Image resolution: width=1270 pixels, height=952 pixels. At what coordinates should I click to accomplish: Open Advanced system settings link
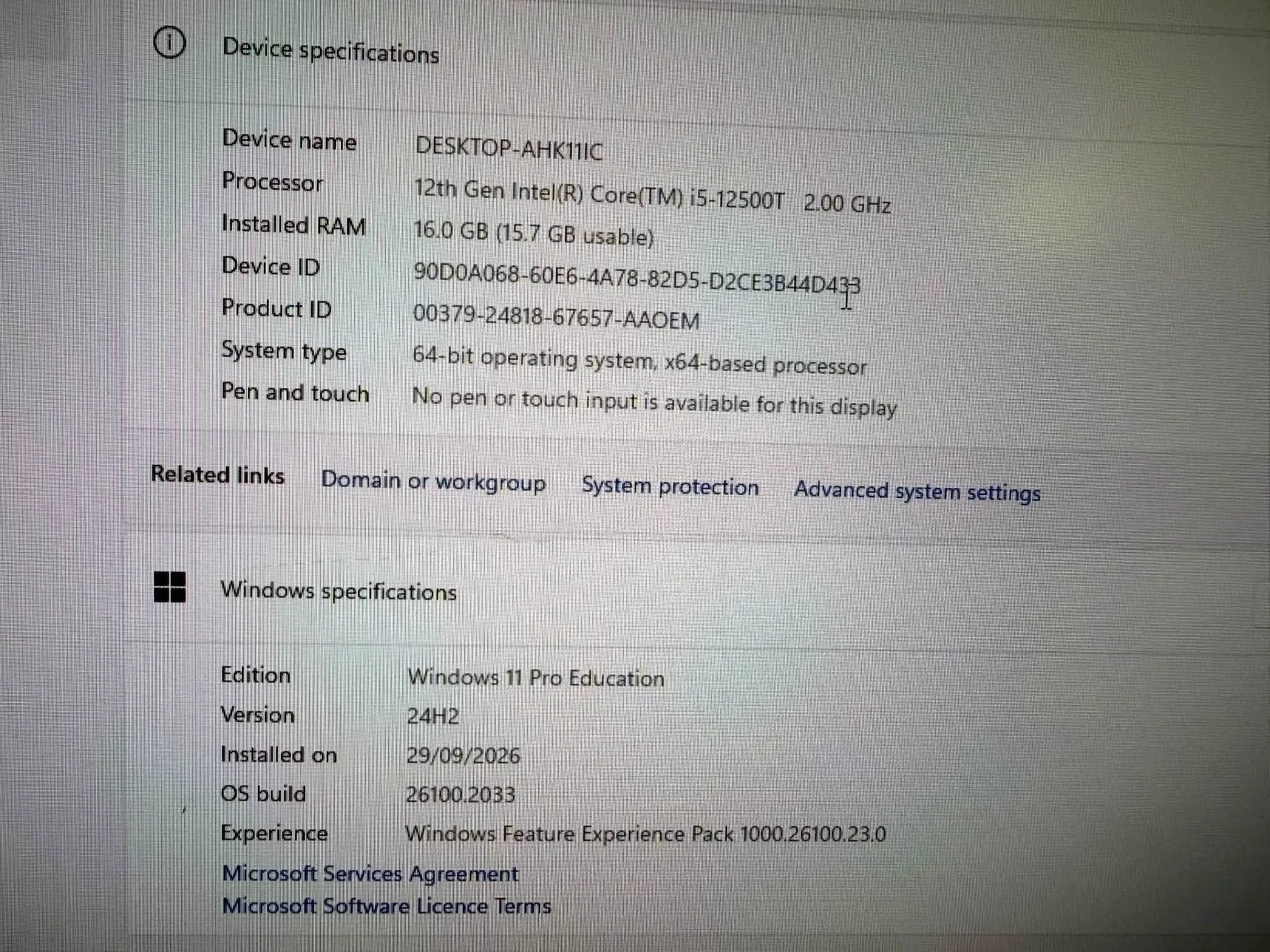pos(917,491)
